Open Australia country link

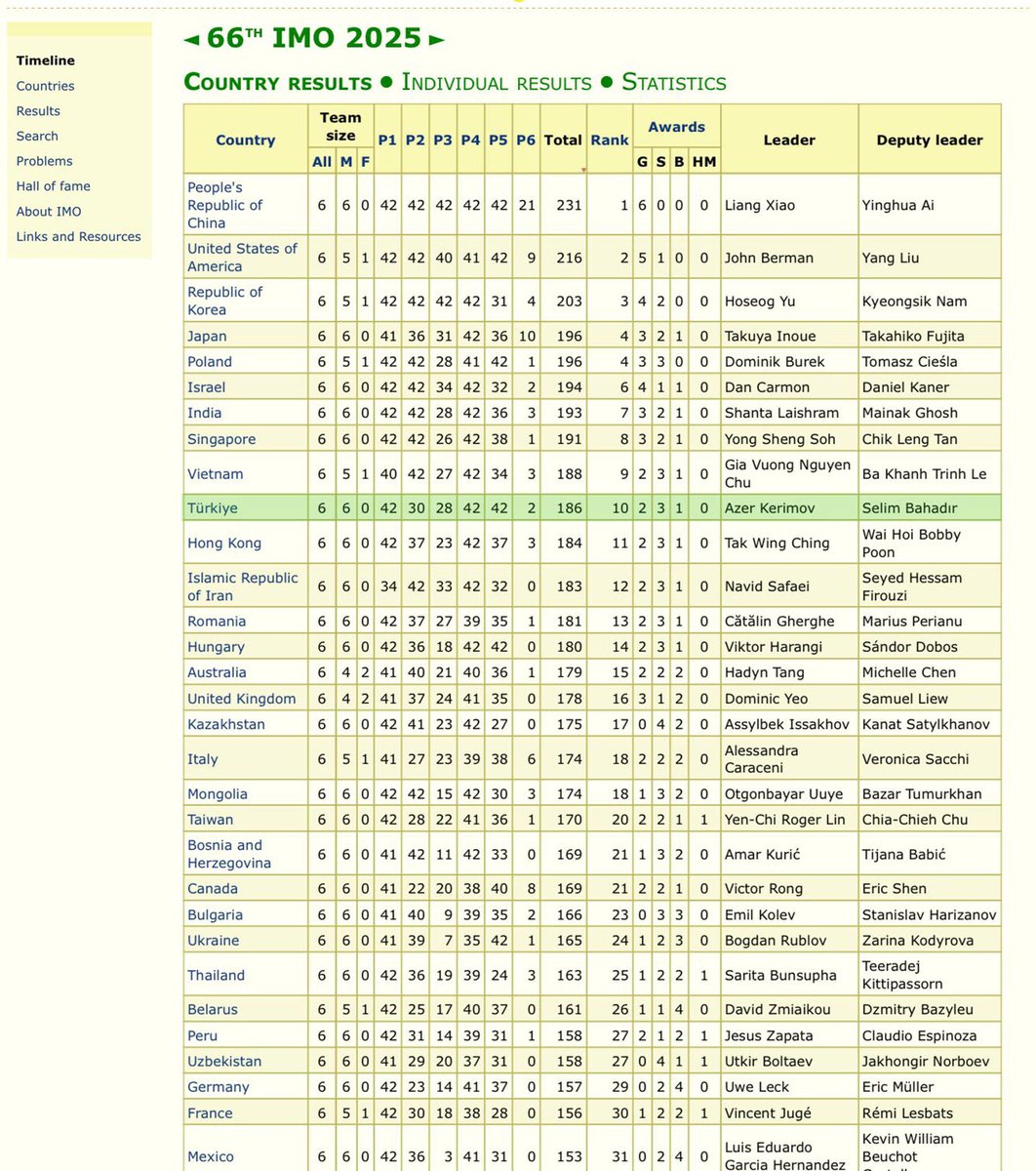(x=217, y=672)
